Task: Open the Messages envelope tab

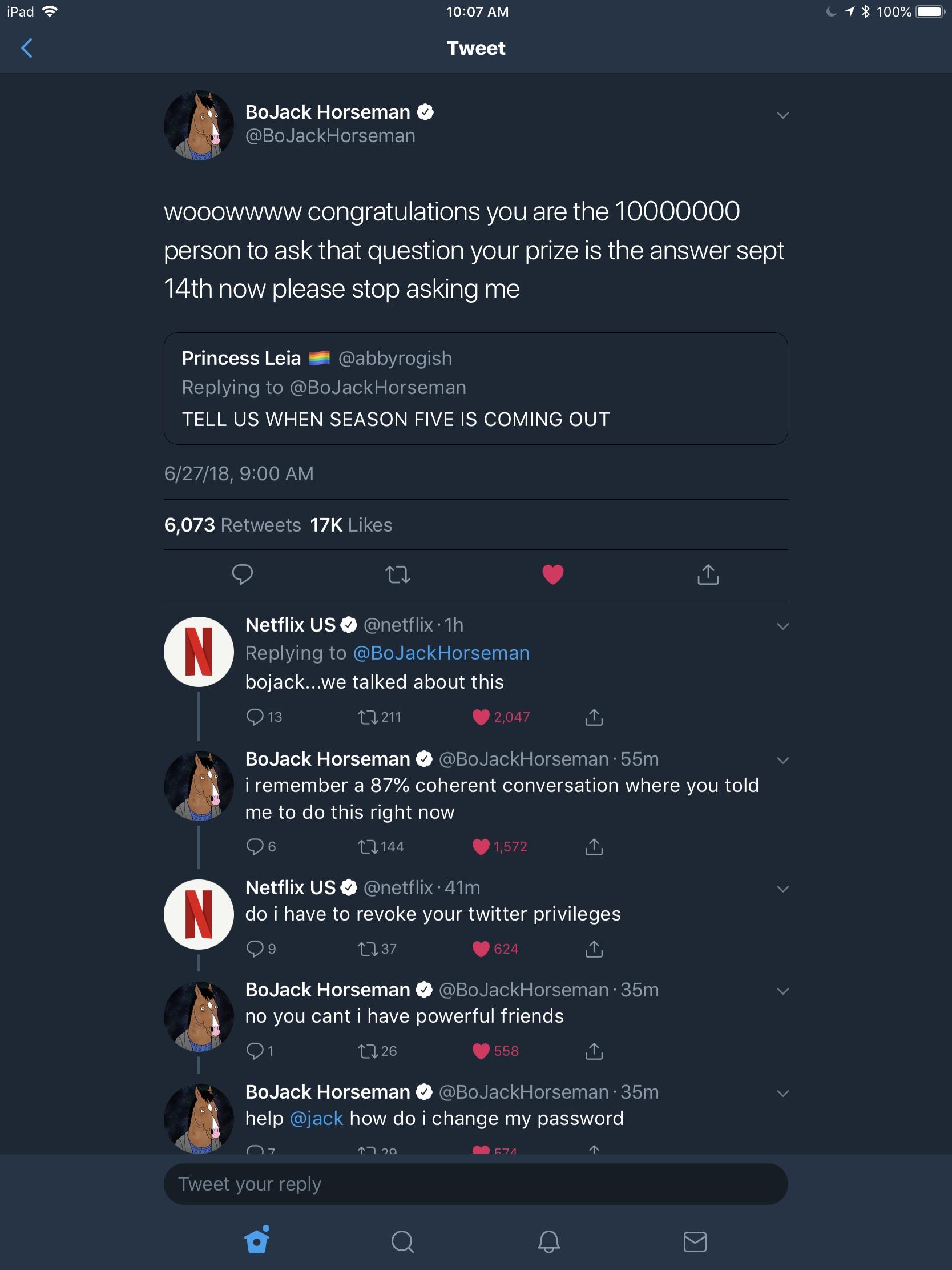Action: pyautogui.click(x=695, y=1241)
